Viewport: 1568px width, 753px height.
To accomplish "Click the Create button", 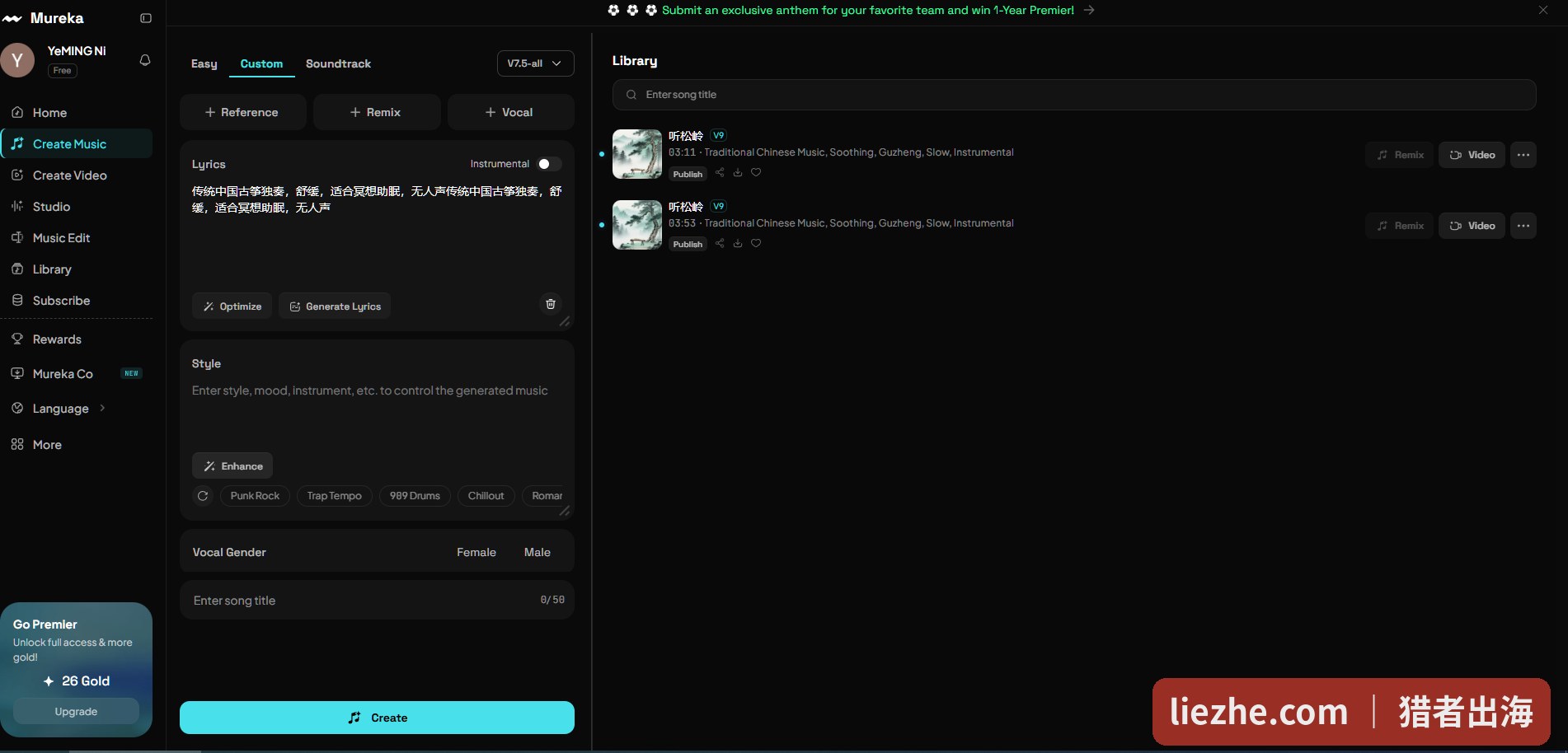I will pos(377,718).
